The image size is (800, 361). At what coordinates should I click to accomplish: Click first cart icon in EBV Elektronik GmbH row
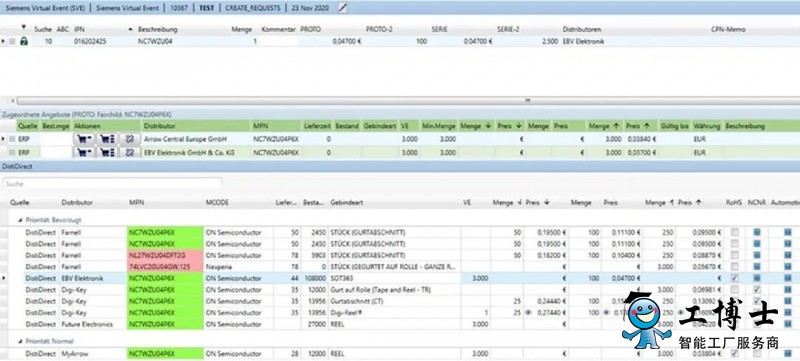tap(84, 152)
